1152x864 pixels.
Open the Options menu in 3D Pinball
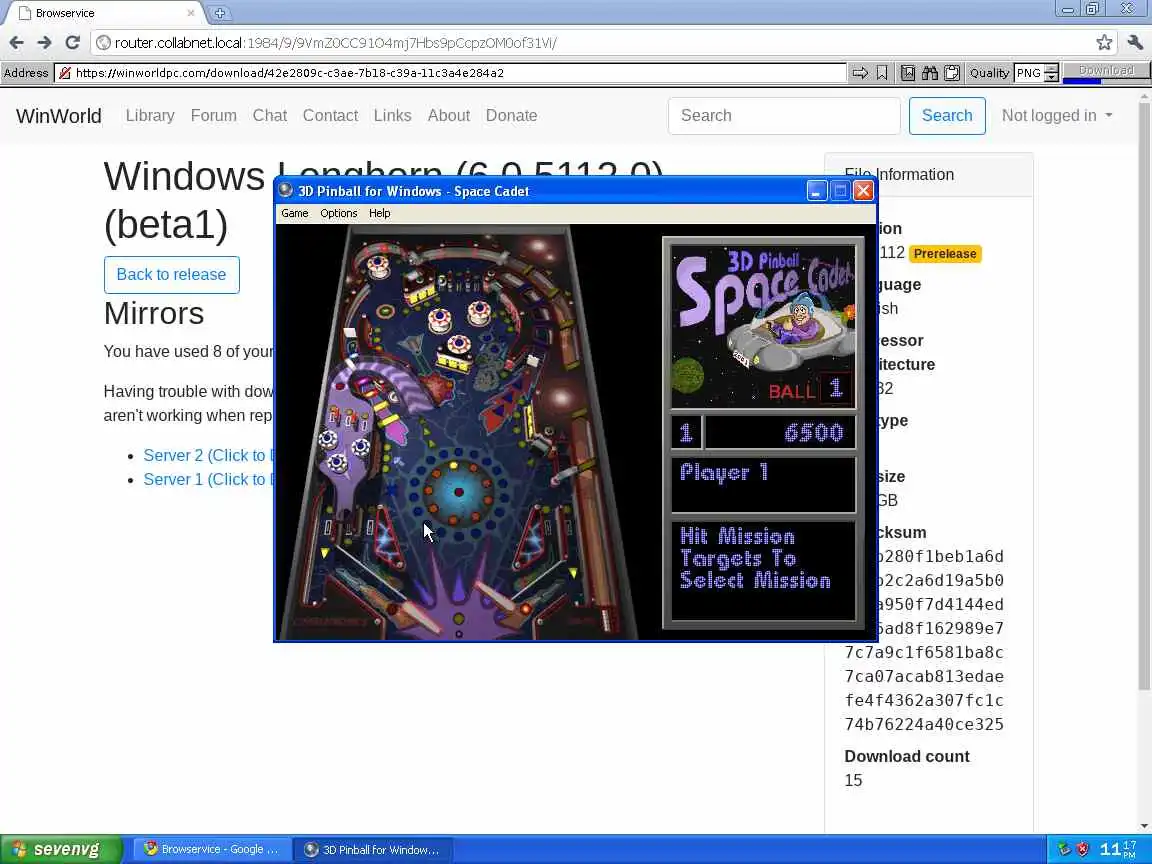click(x=339, y=213)
